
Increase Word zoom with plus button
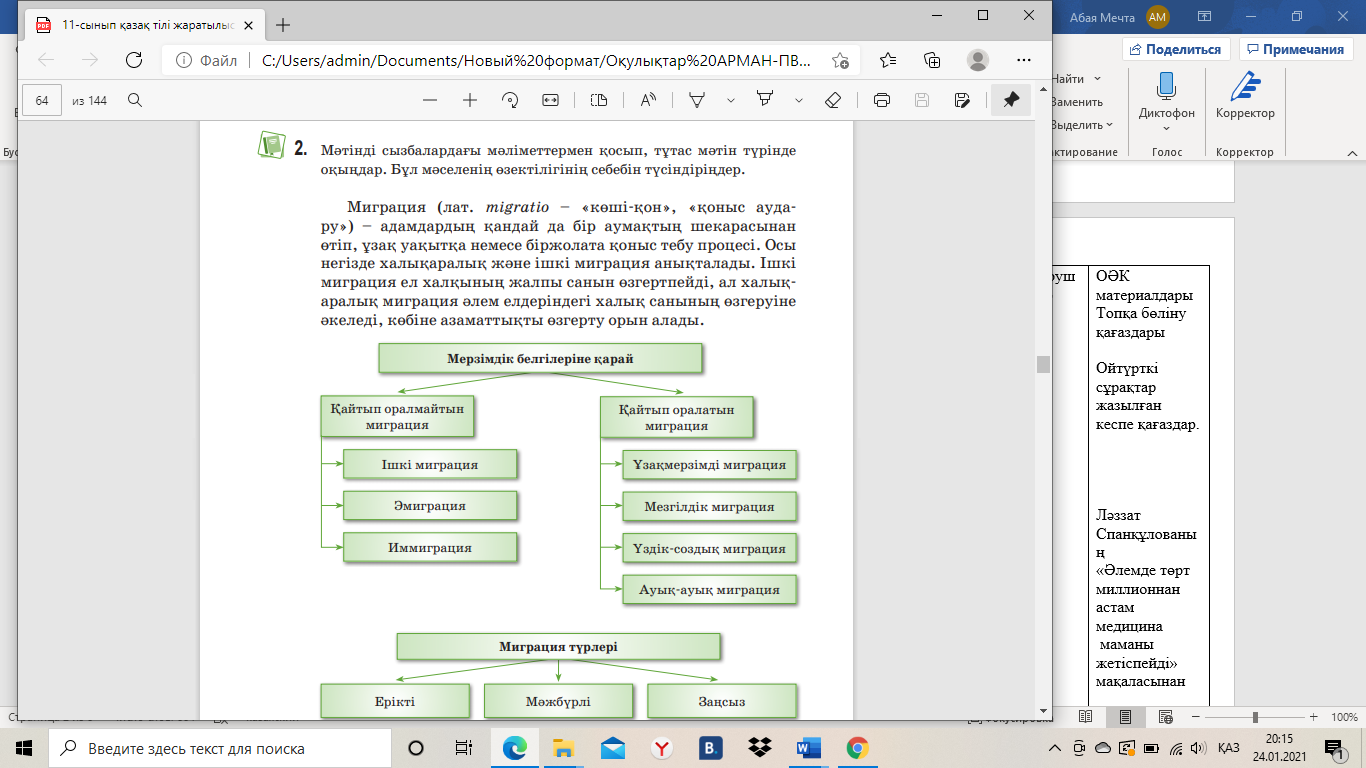1314,717
